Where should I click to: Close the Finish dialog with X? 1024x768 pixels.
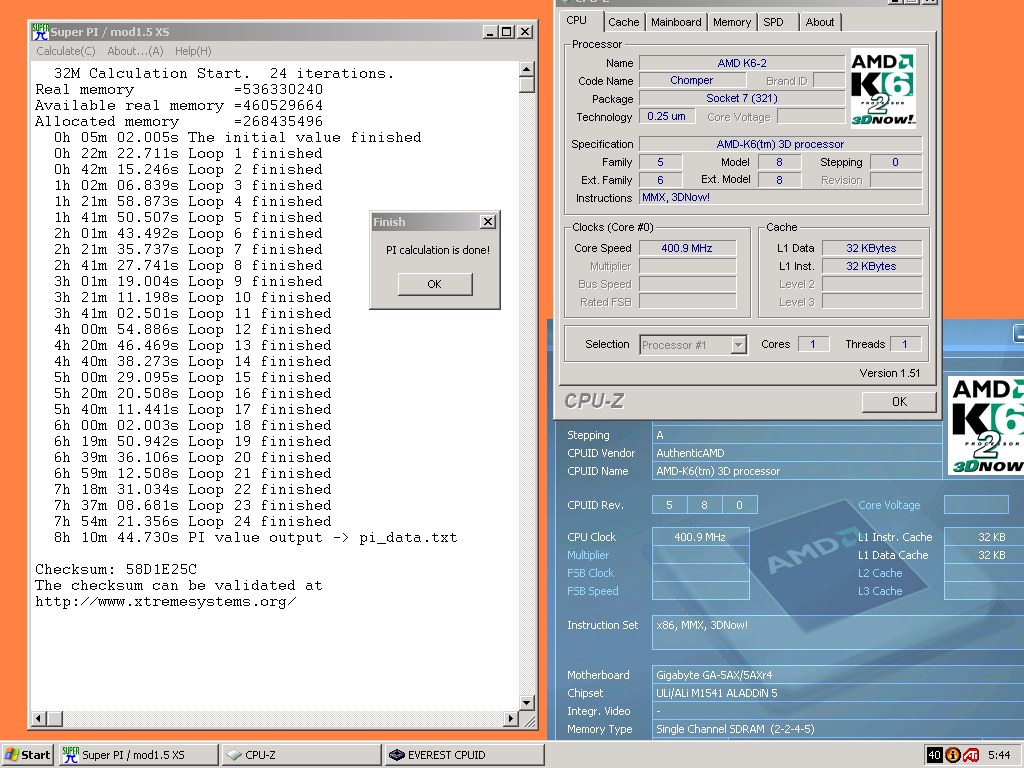coord(488,221)
